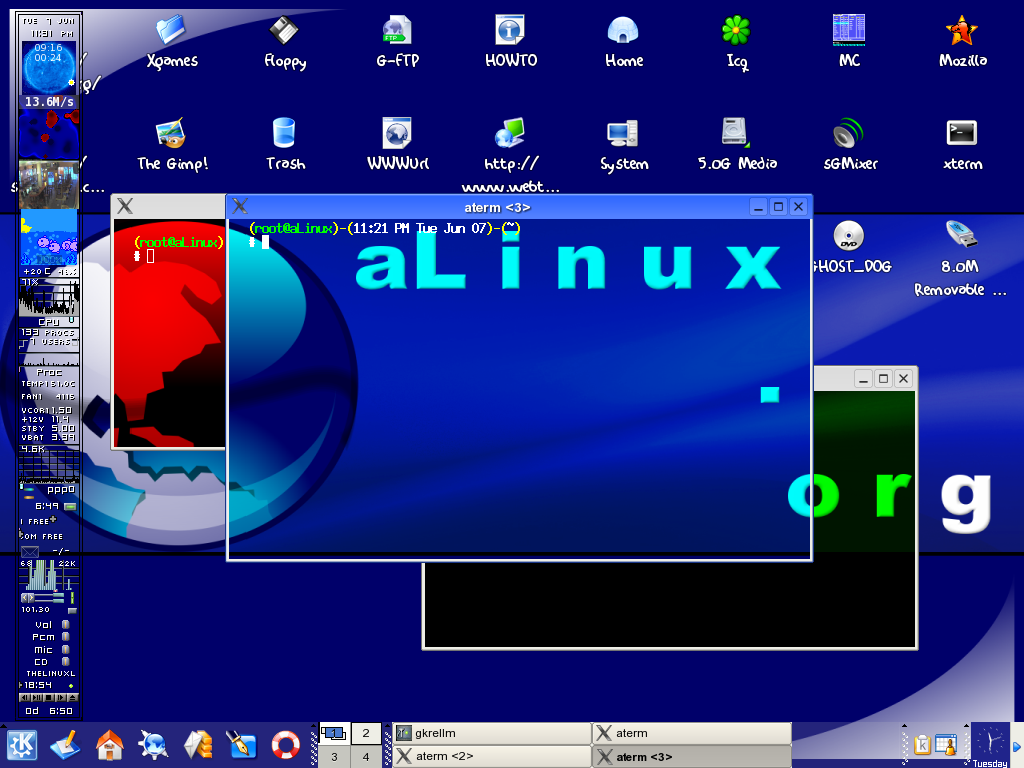Open the calendar reminder tray icon
This screenshot has height=768, width=1024.
(x=946, y=745)
